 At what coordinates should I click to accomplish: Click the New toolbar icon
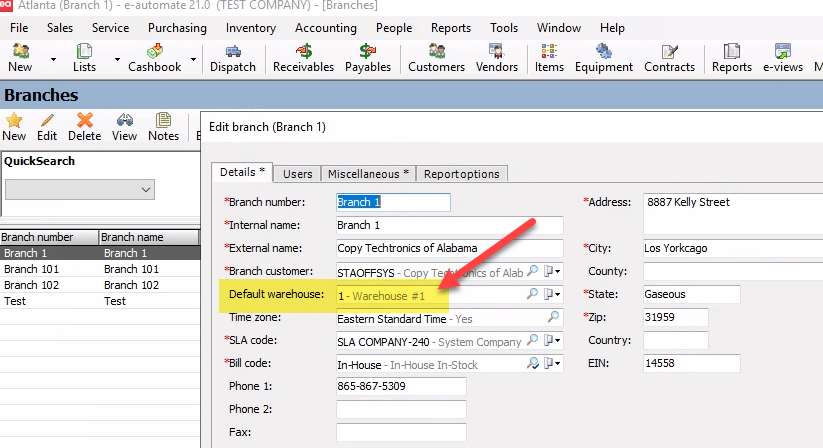[20, 58]
